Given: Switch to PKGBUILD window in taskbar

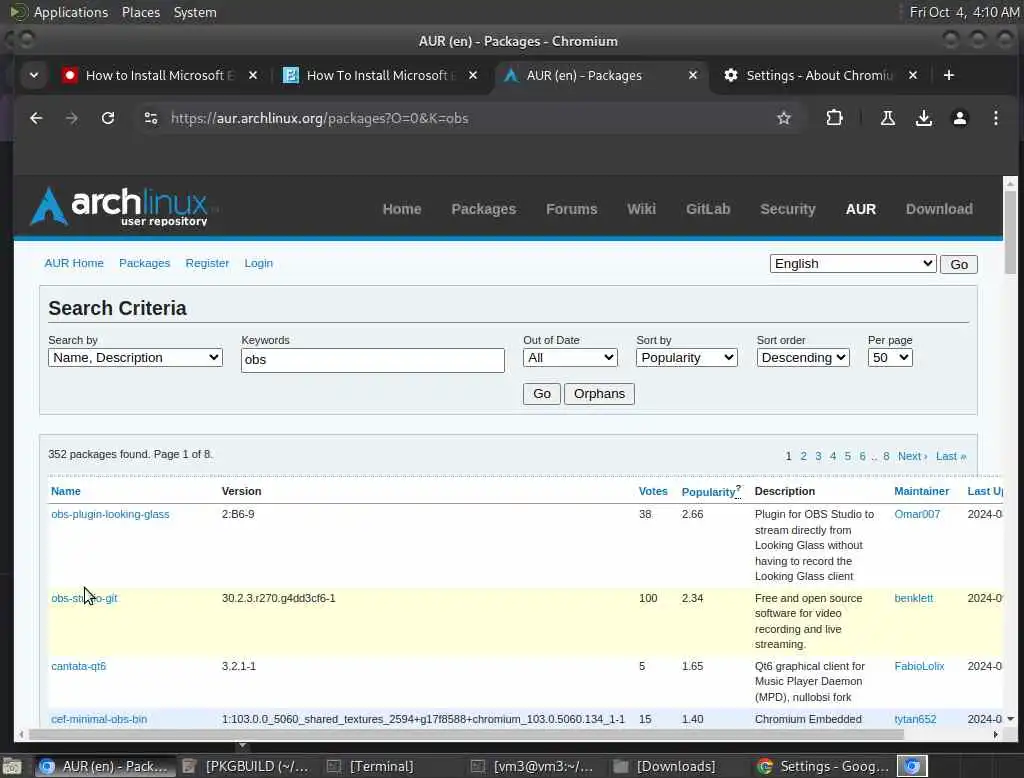Looking at the screenshot, I should click(246, 766).
